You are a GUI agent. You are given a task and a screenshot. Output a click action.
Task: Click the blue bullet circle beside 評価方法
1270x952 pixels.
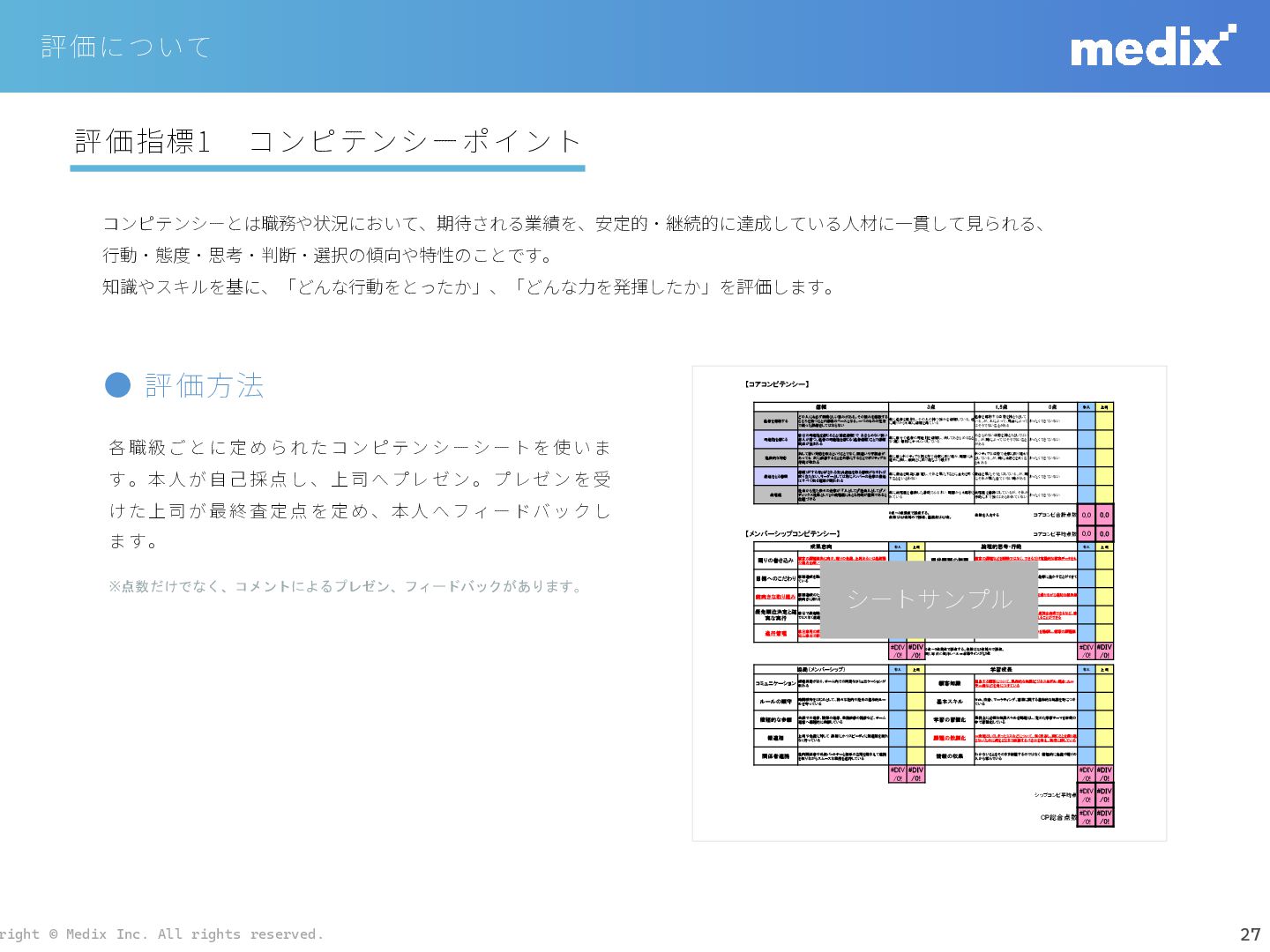[117, 385]
